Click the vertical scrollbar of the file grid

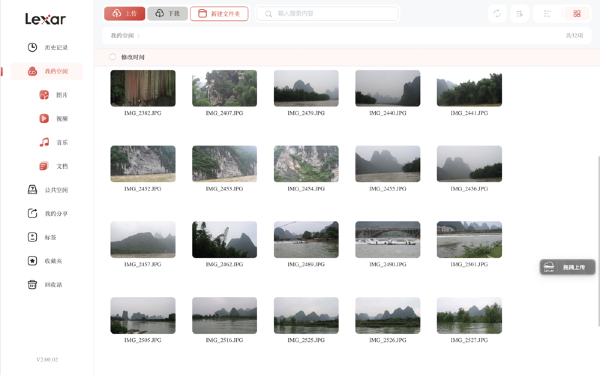point(598,241)
